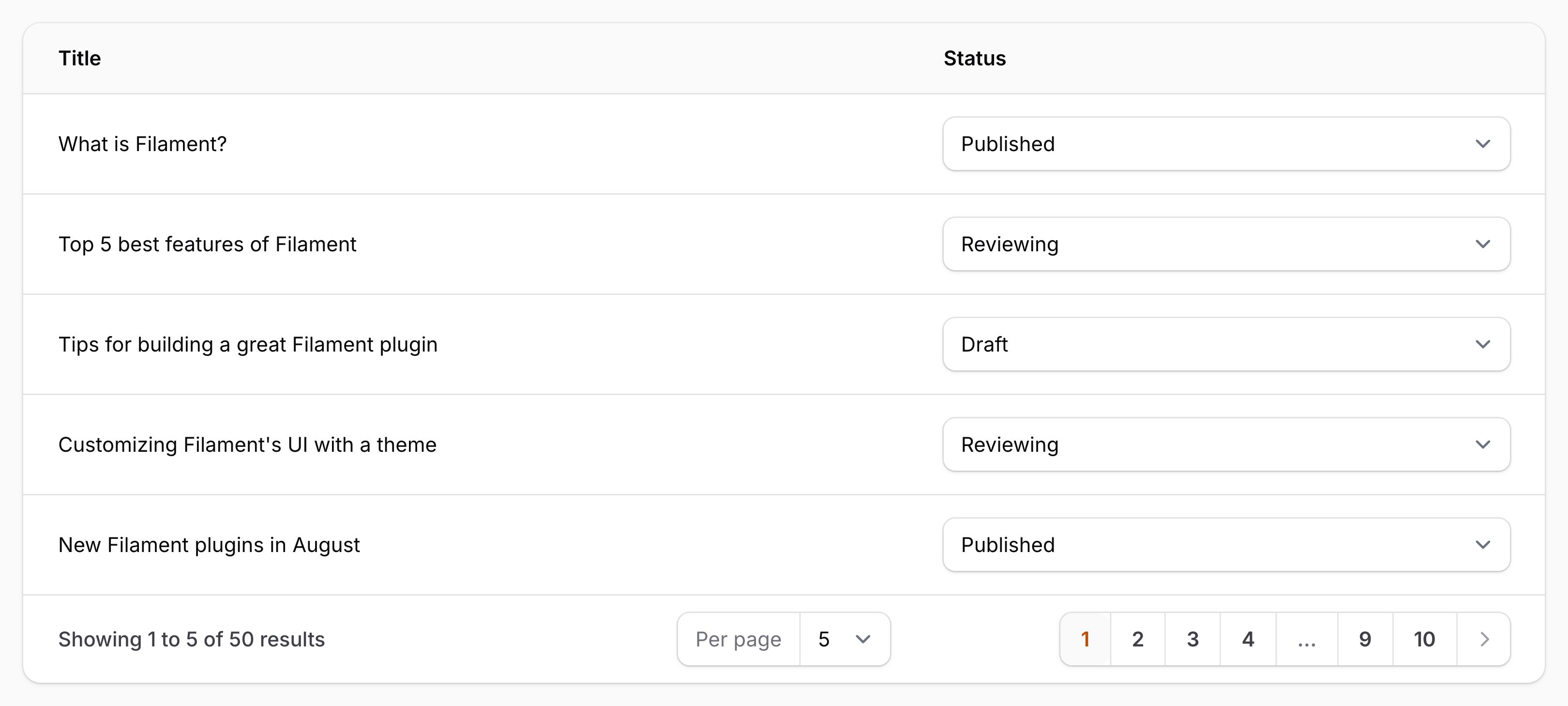The height and width of the screenshot is (706, 1568).
Task: Click the Top 5 best features of Filament title
Action: click(x=208, y=244)
